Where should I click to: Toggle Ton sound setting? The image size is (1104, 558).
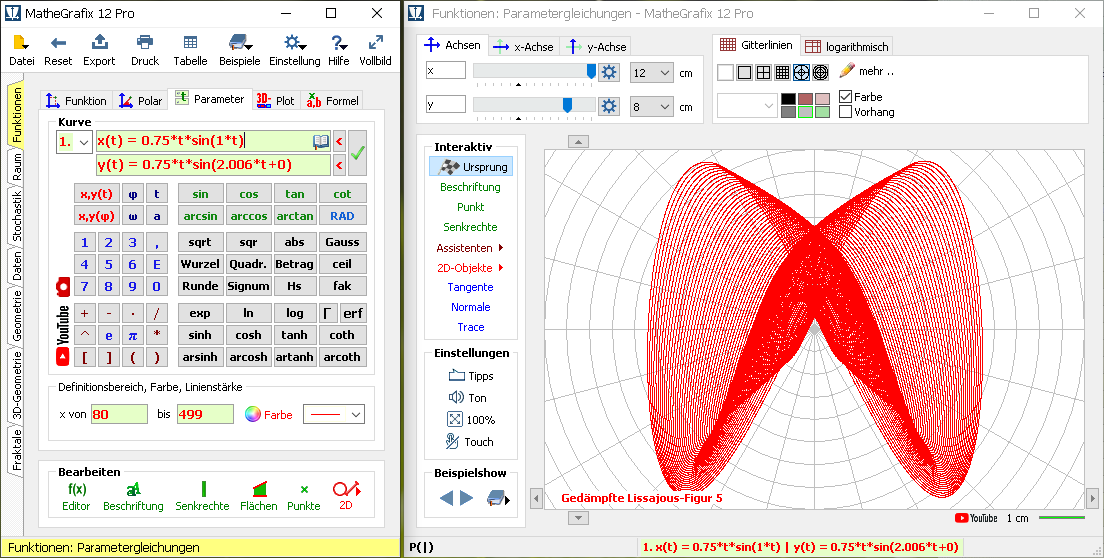click(468, 398)
